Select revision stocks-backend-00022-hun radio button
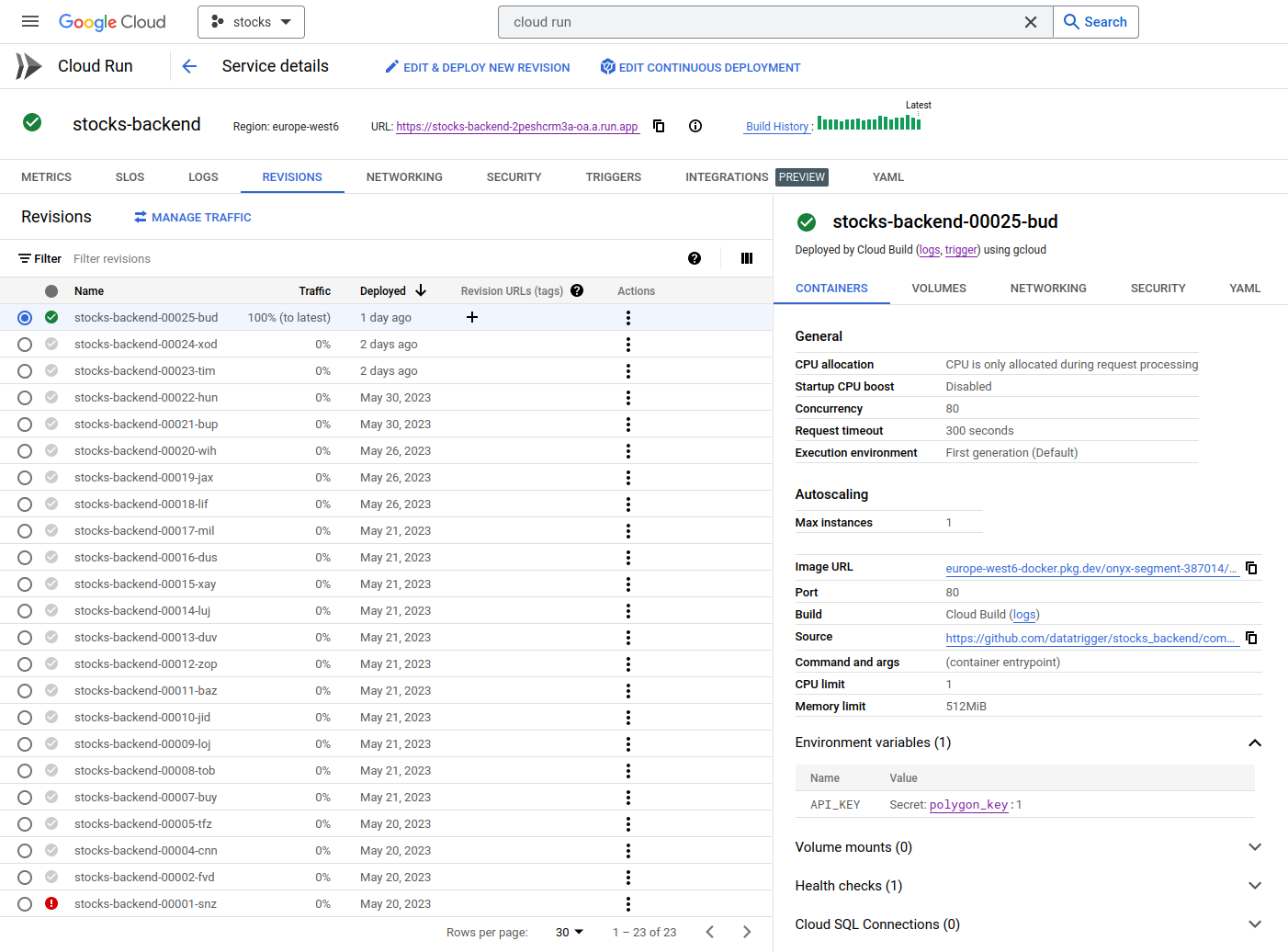 [25, 398]
